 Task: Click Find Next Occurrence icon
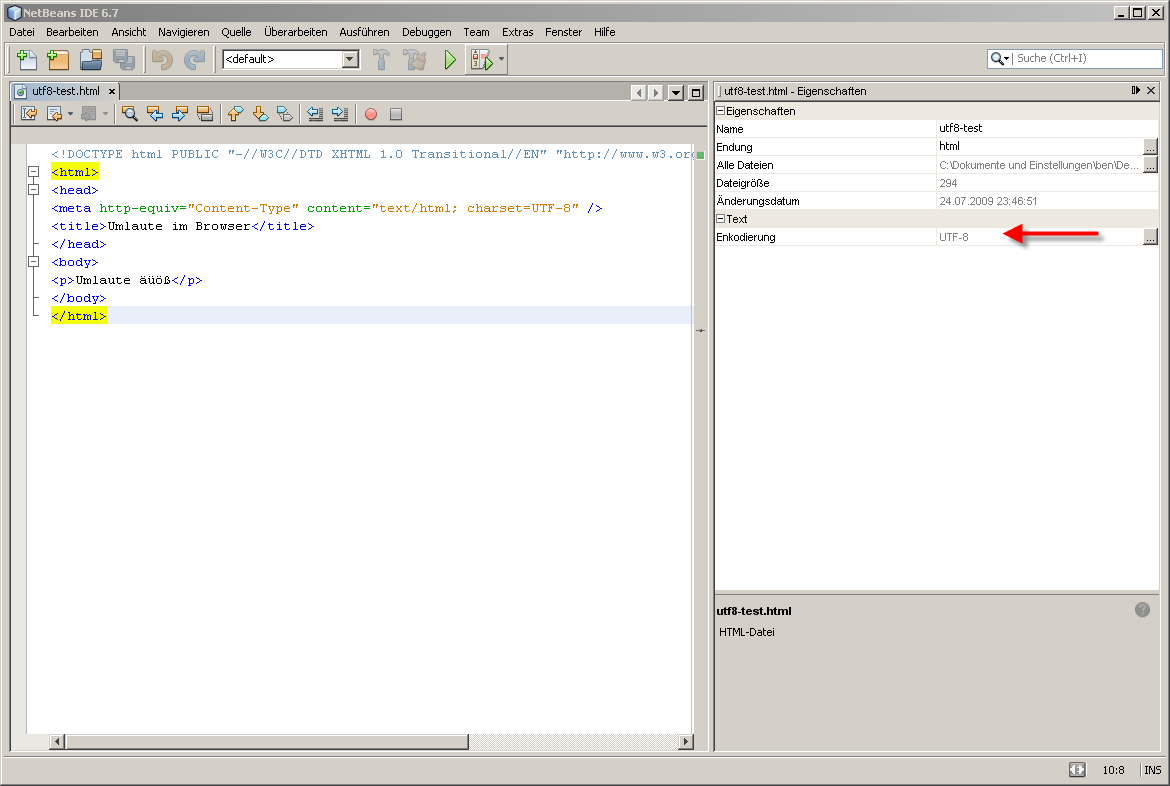click(180, 113)
